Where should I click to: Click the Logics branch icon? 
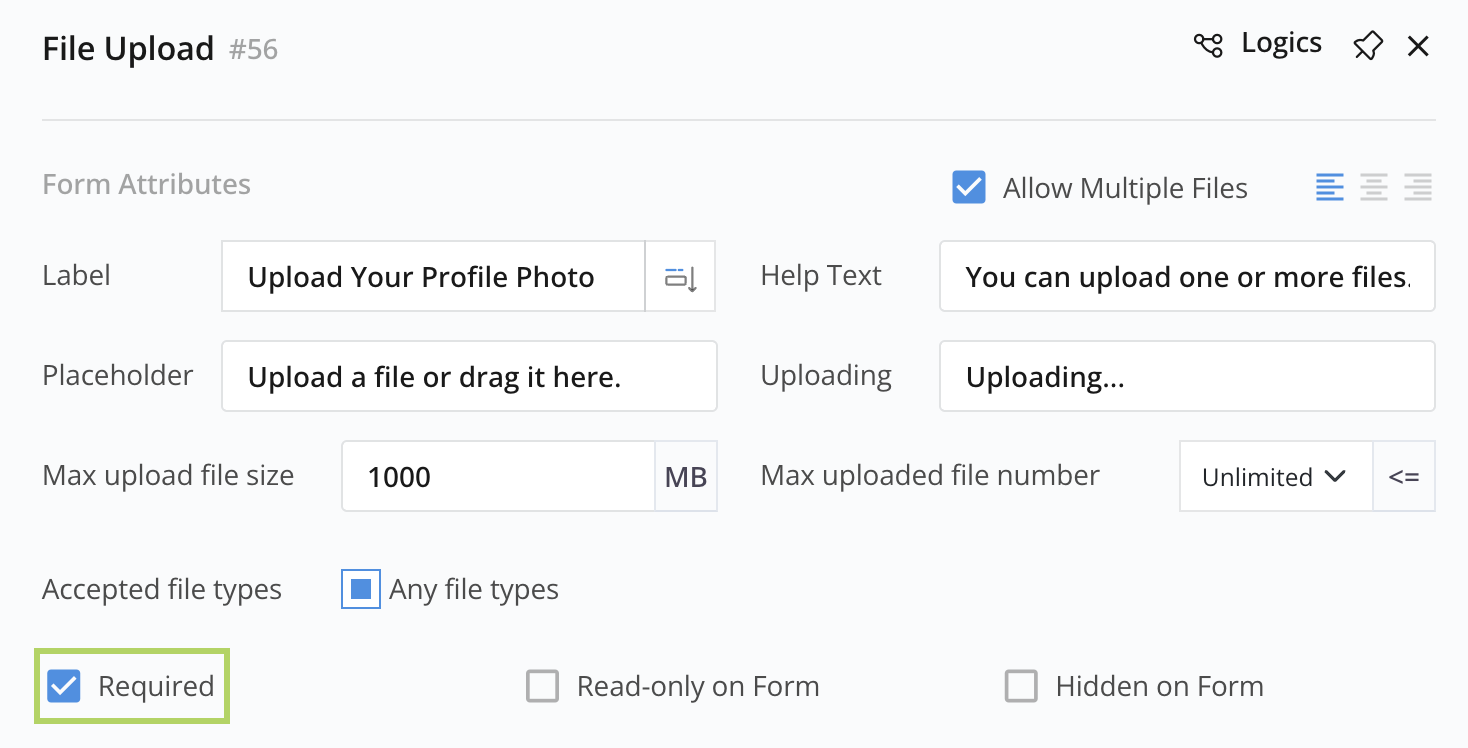pos(1208,45)
